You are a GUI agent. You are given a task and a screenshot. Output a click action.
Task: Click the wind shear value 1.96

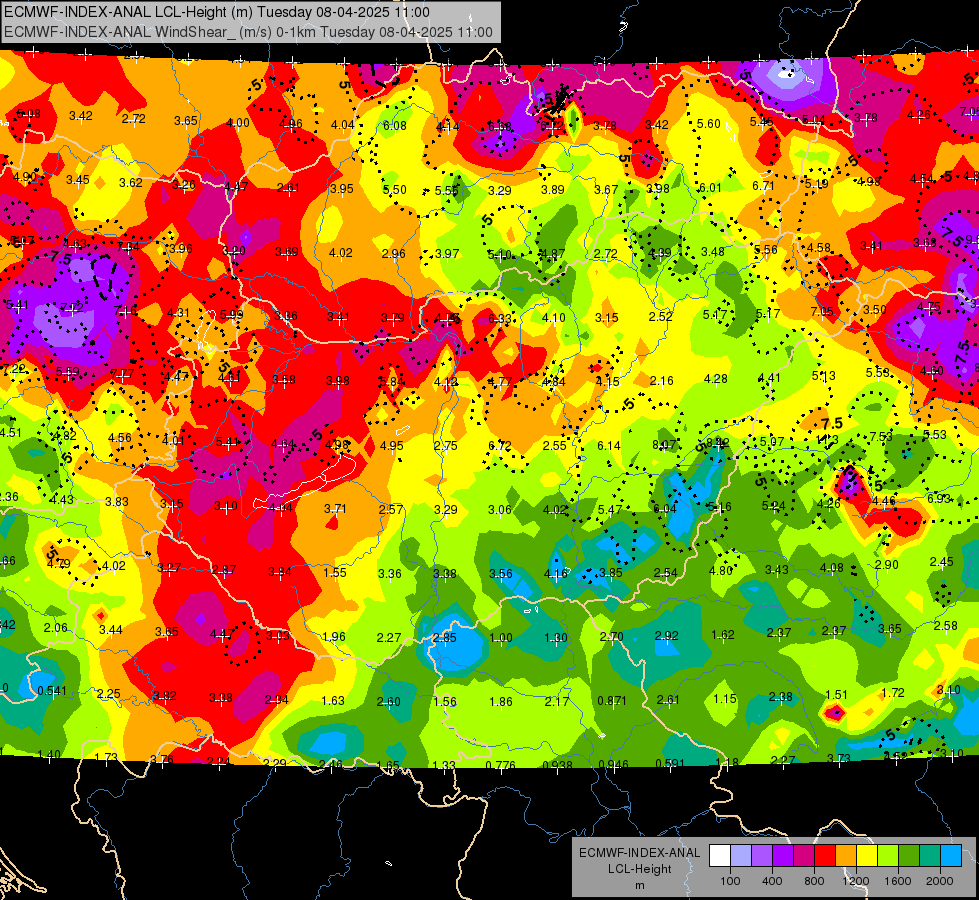(x=334, y=636)
